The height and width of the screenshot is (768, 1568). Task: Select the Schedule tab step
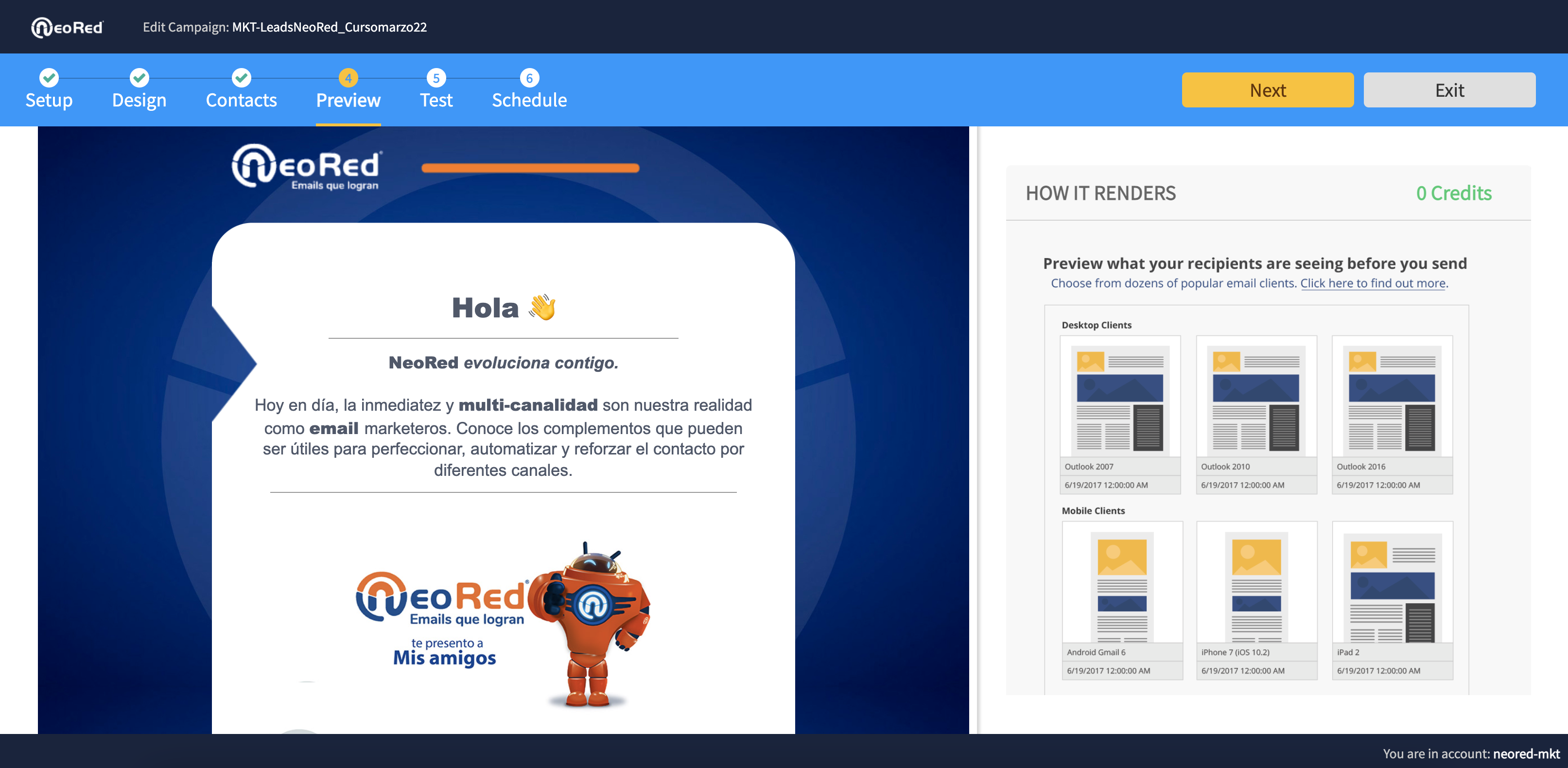click(x=529, y=90)
